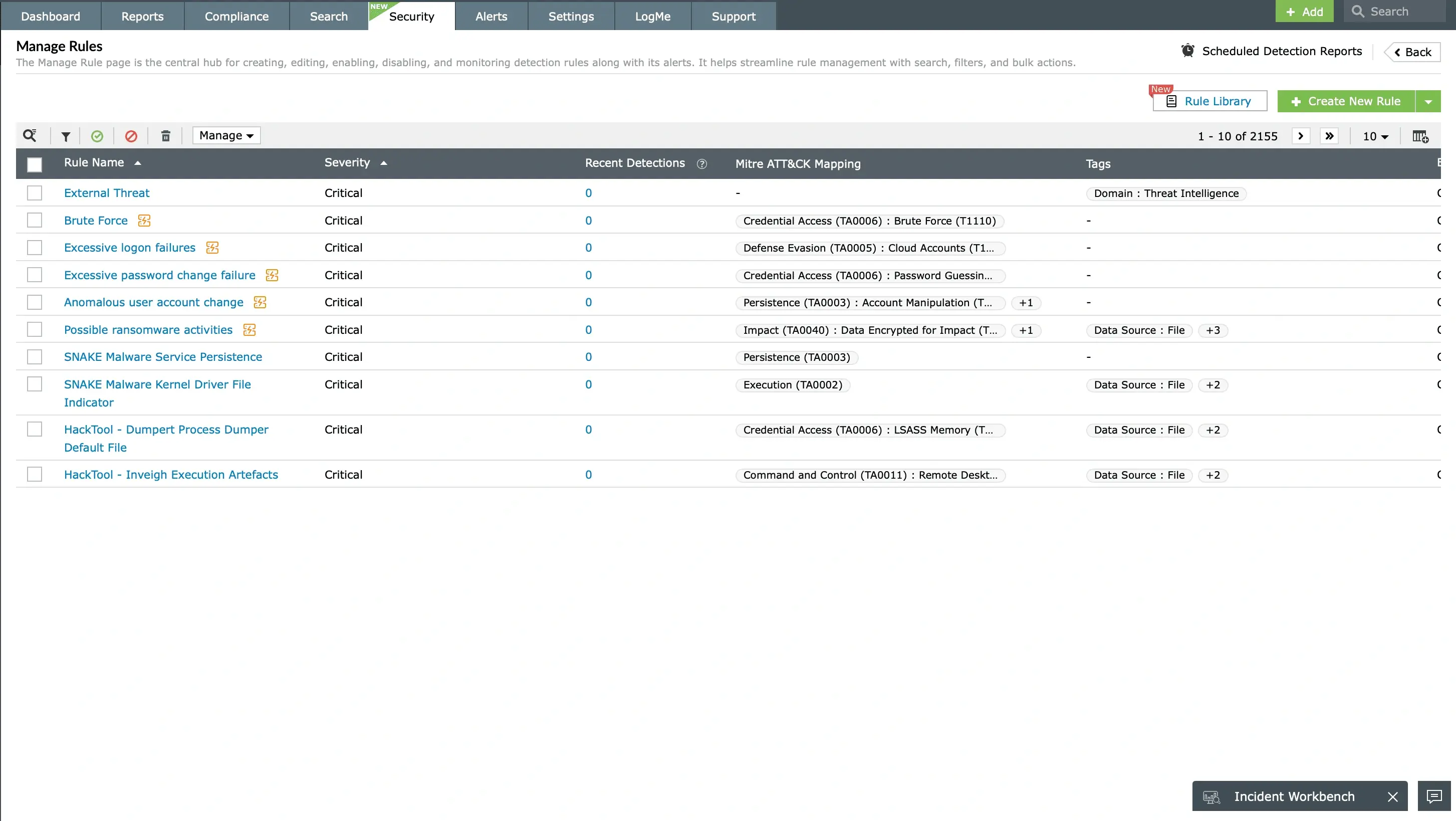Expand the Create New Rule dropdown arrow
This screenshot has width=1456, height=821.
tap(1428, 102)
